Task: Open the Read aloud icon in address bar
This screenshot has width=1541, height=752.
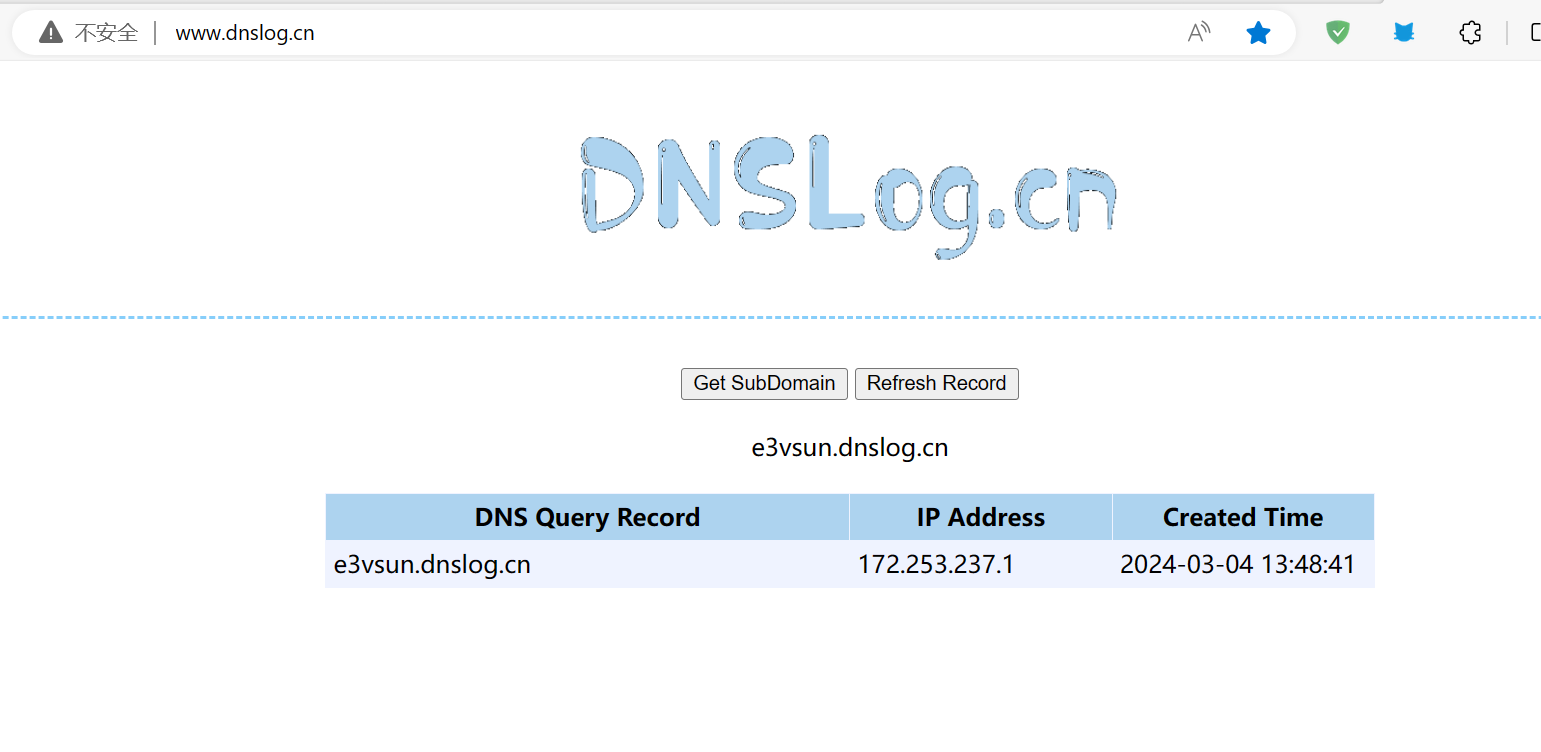Action: (1198, 33)
